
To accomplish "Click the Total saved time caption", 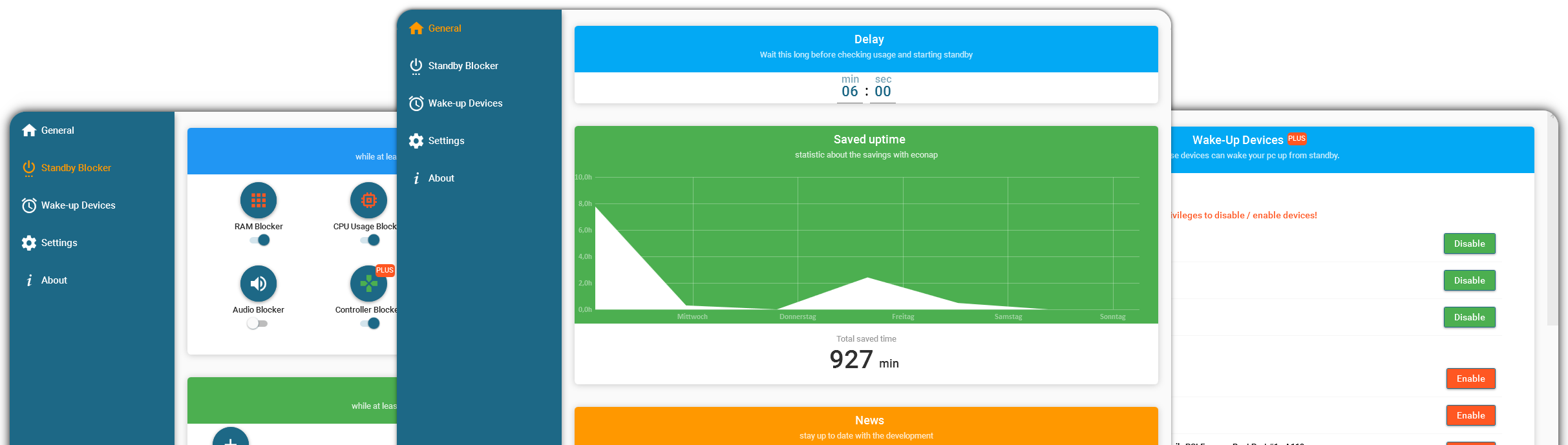I will tap(866, 339).
